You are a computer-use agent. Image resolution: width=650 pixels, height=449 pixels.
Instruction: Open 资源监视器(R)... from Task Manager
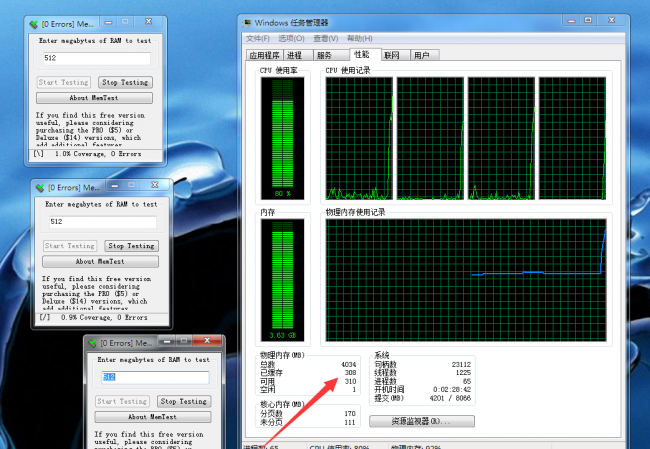tap(422, 421)
